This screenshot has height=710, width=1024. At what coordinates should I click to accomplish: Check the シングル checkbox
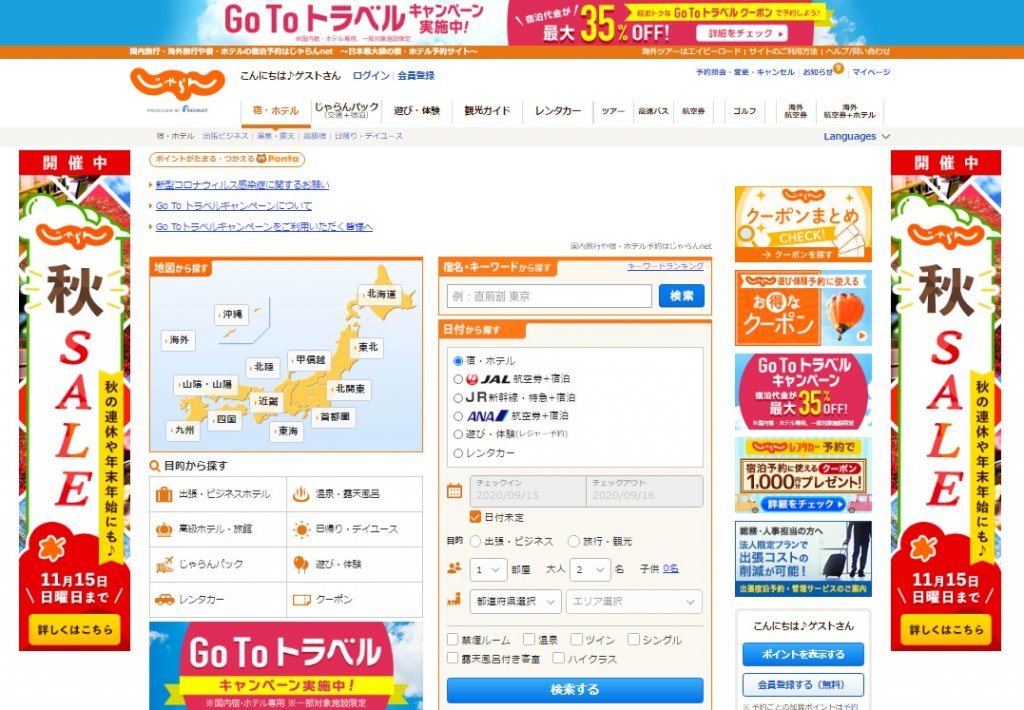tap(633, 639)
